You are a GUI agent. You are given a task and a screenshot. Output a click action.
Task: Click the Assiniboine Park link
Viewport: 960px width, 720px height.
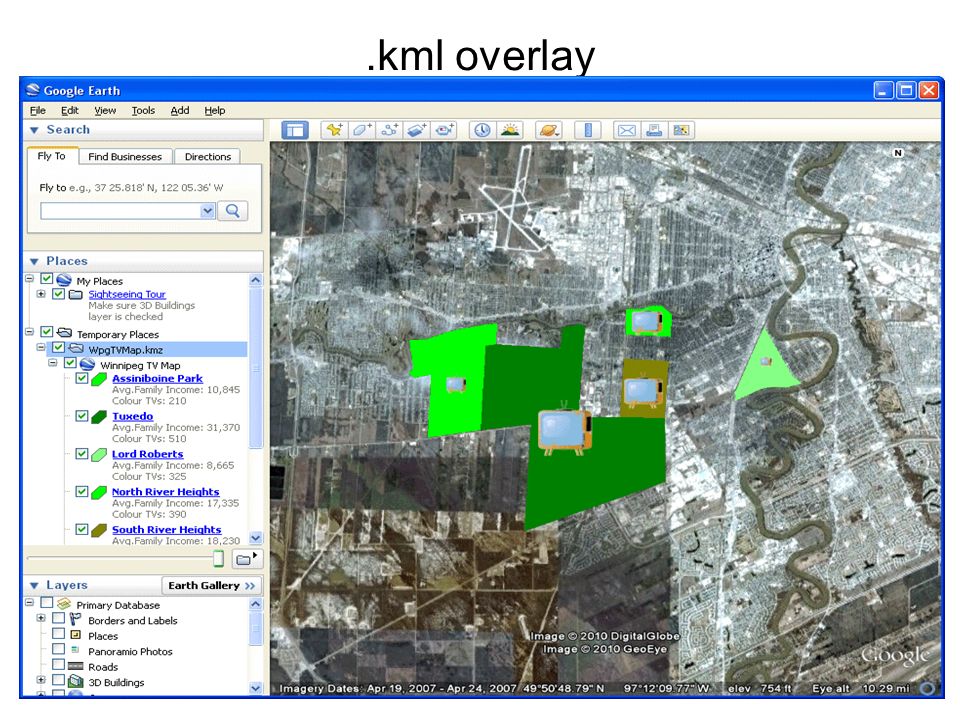157,378
